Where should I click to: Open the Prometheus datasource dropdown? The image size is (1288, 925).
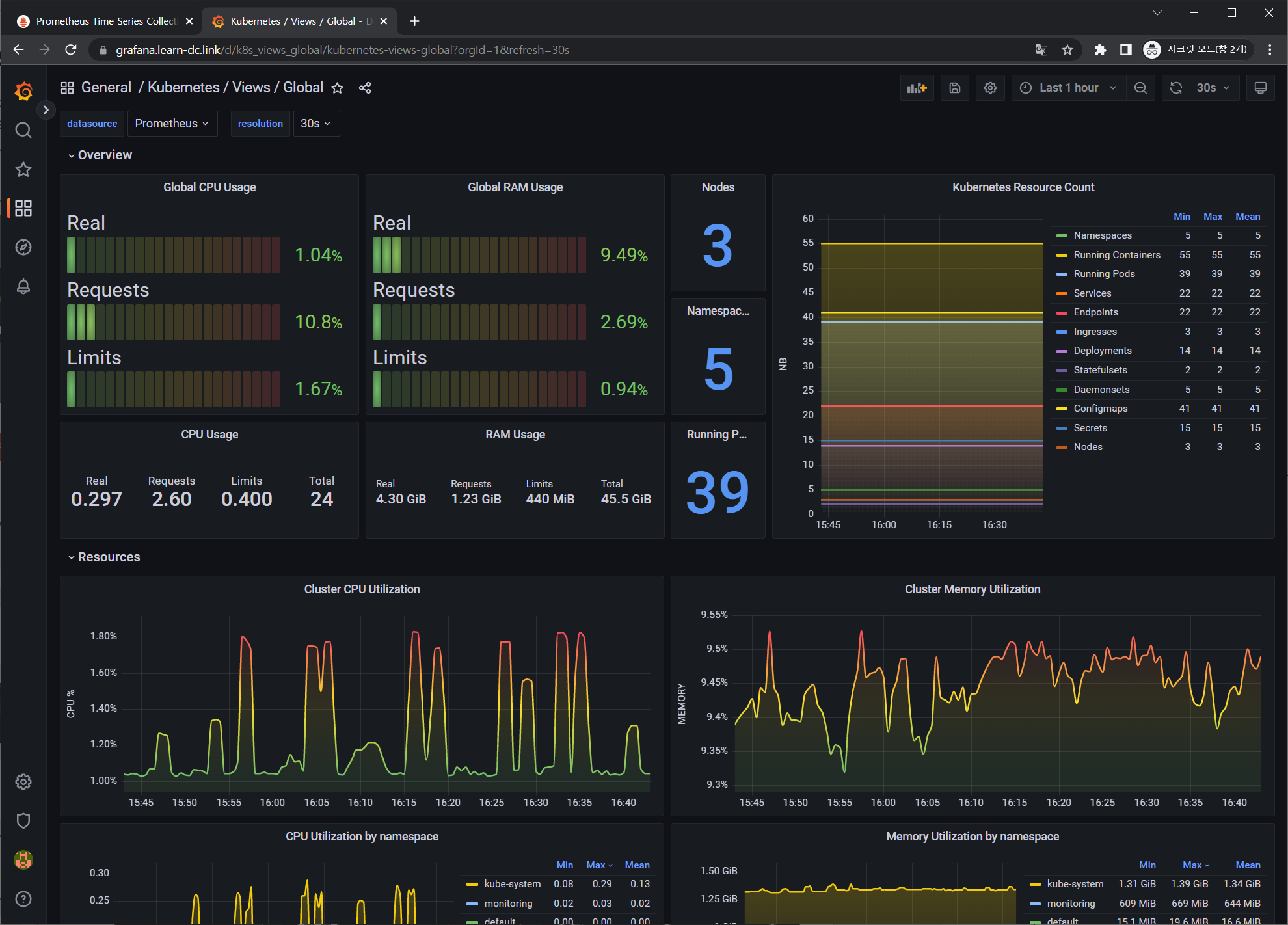[172, 124]
